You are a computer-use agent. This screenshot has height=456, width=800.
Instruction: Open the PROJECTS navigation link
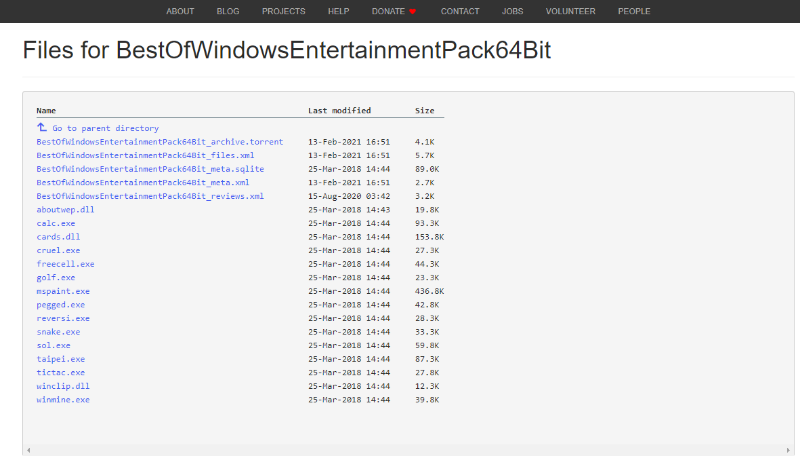point(284,12)
